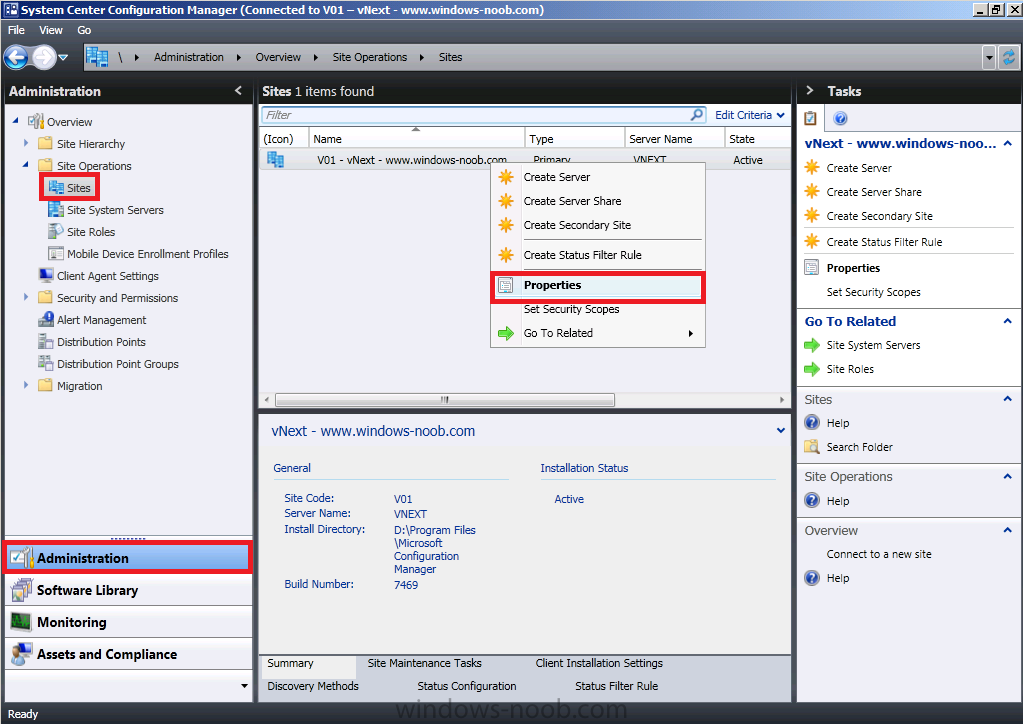Click the Client Agent Settings icon
Screen dimensions: 1023x724
click(46, 275)
